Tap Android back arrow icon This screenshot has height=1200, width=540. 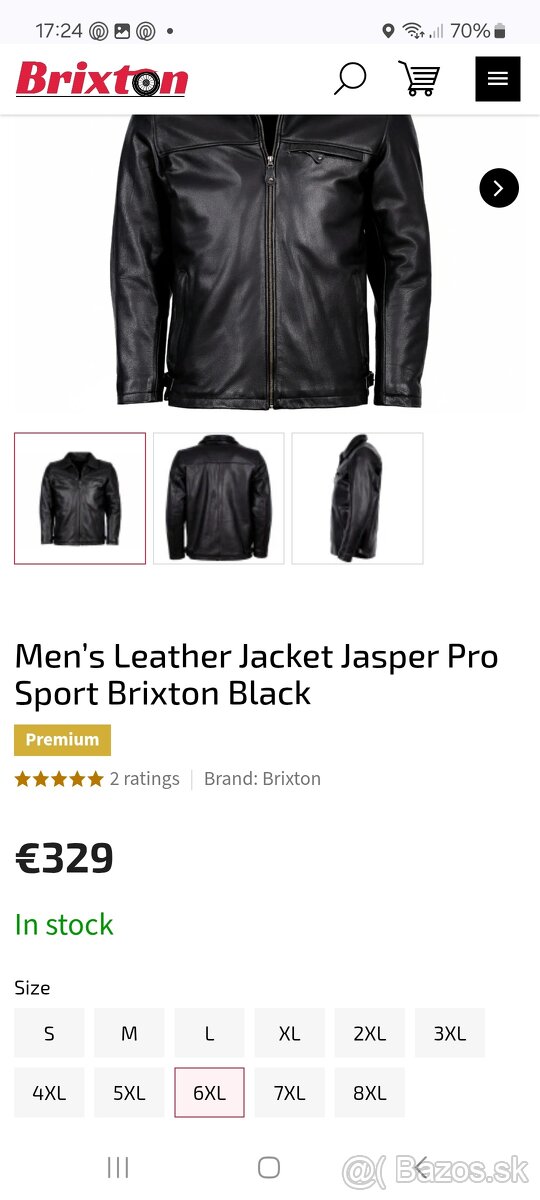[x=421, y=1167]
